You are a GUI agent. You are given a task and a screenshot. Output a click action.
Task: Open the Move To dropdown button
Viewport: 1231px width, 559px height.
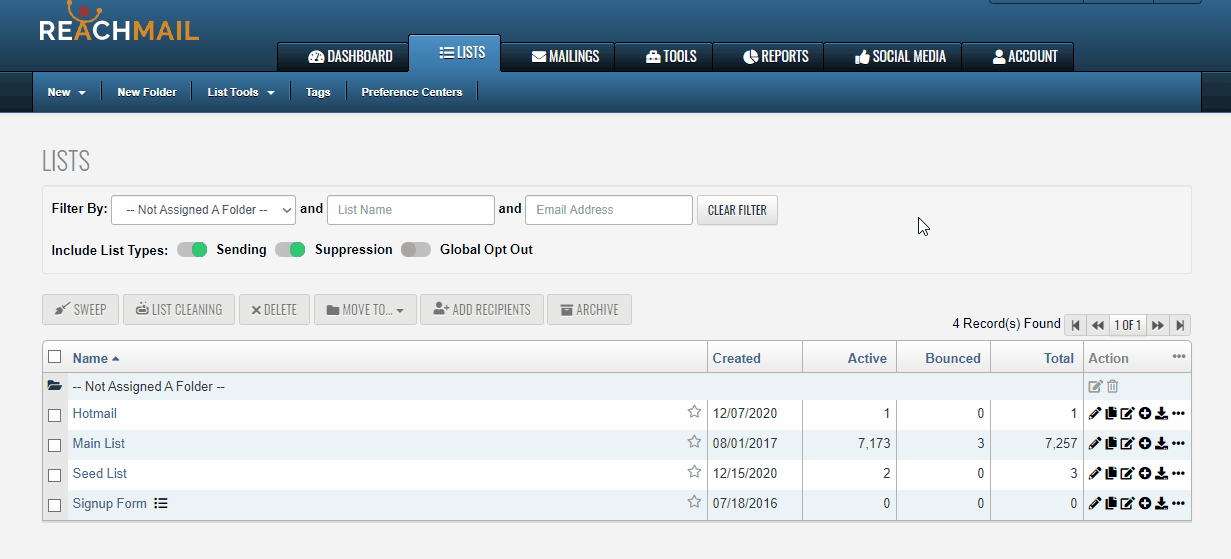click(x=365, y=310)
